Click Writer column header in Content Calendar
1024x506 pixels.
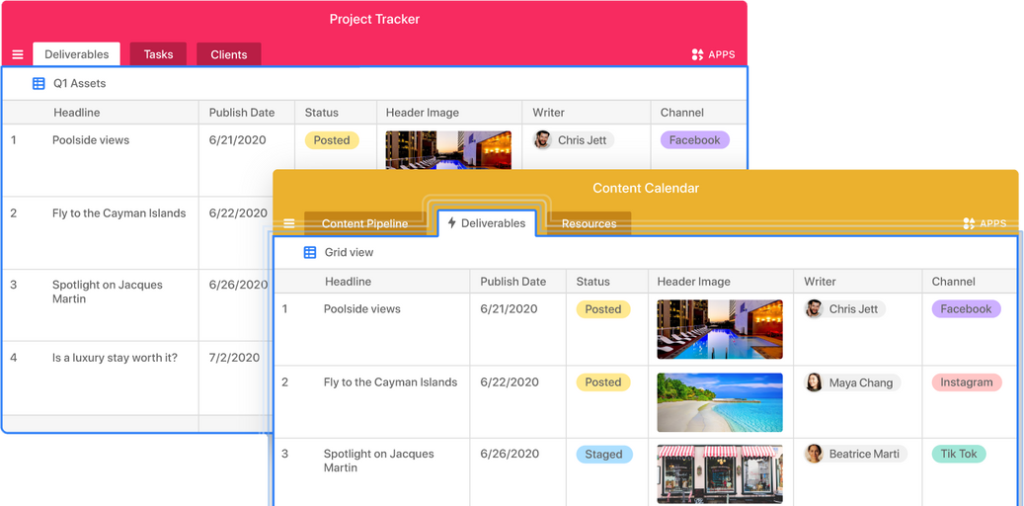coord(820,281)
